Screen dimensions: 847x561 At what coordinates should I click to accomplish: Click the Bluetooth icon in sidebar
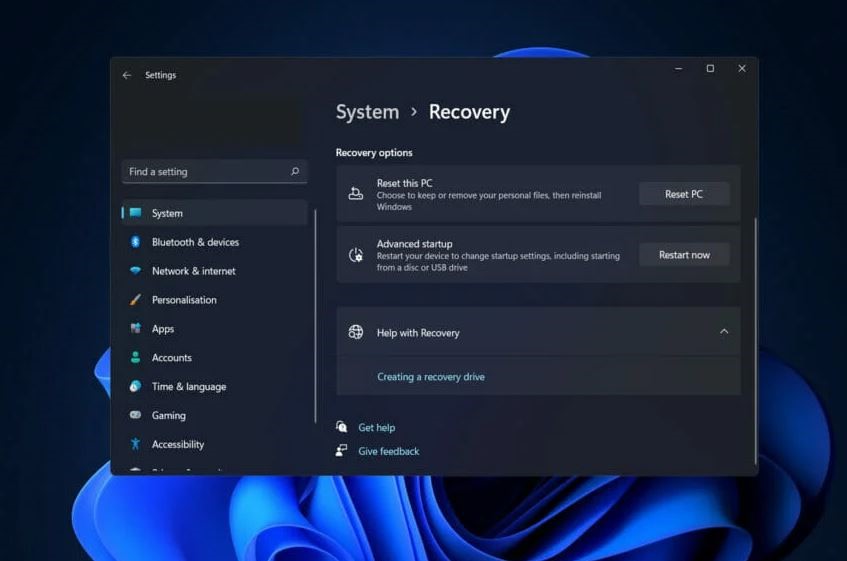(136, 242)
